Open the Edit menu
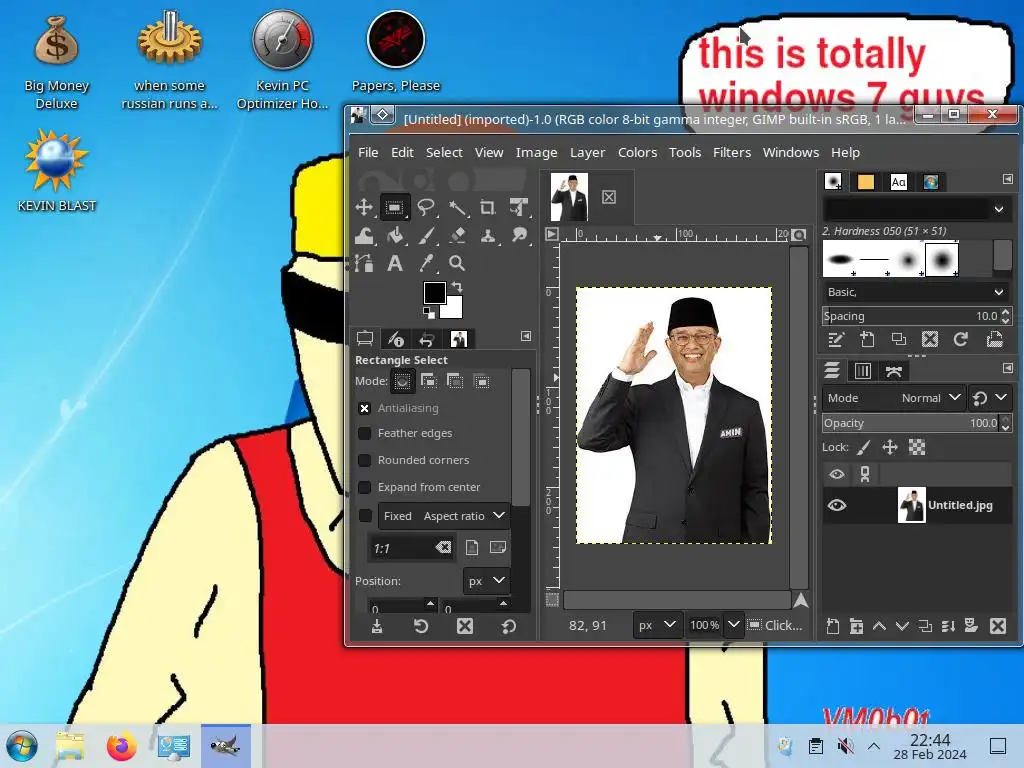 pos(402,152)
